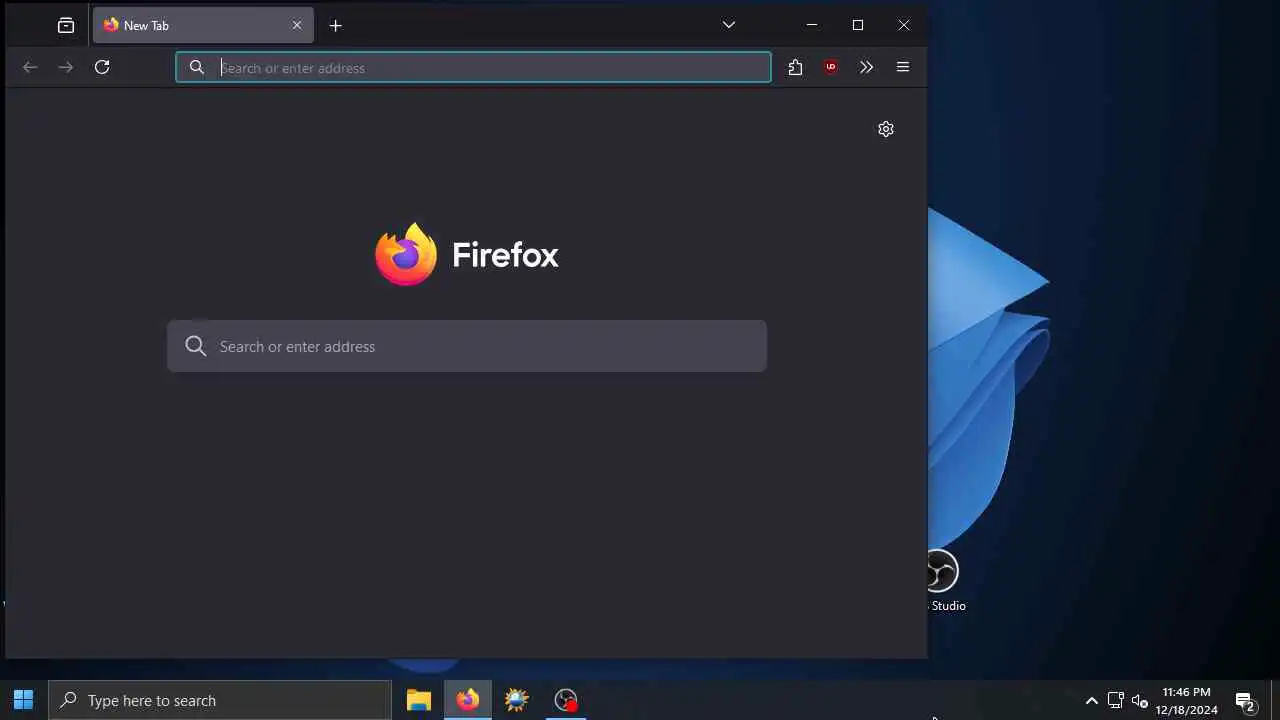The image size is (1280, 720).
Task: Click the center search box on new tab
Action: [467, 346]
